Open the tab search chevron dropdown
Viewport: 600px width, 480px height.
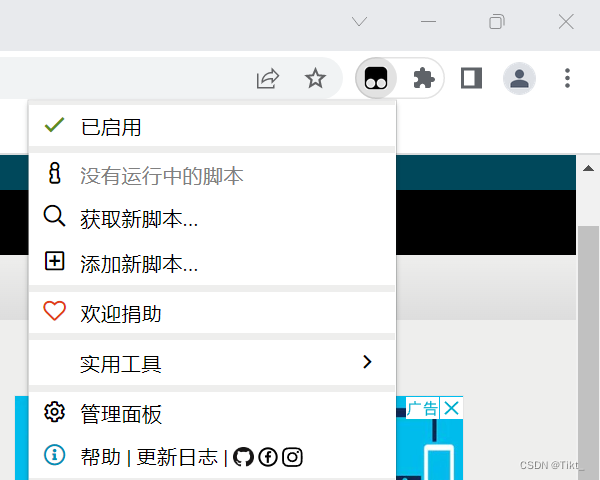359,21
